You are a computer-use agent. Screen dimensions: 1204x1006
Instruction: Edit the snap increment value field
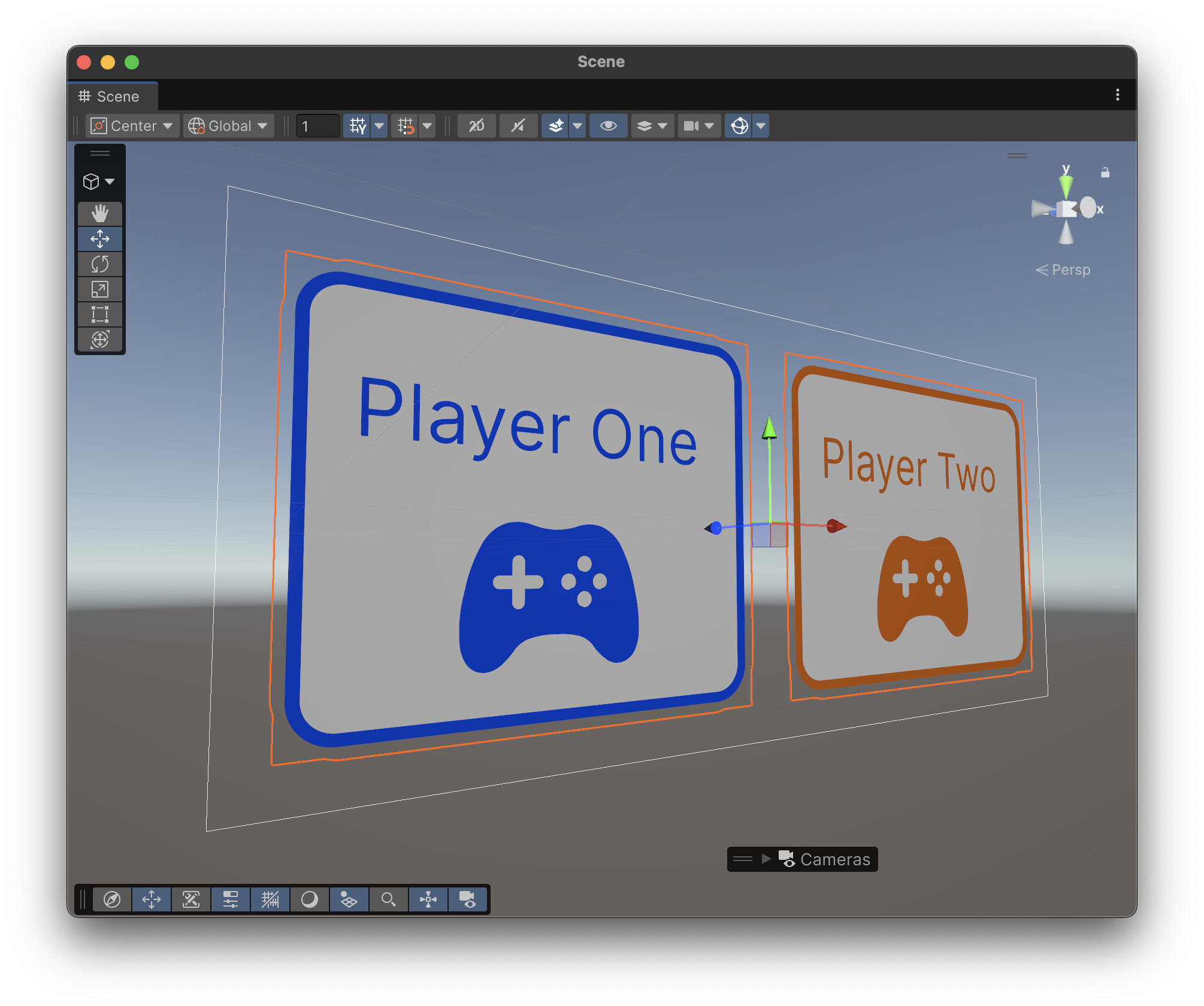tap(317, 126)
